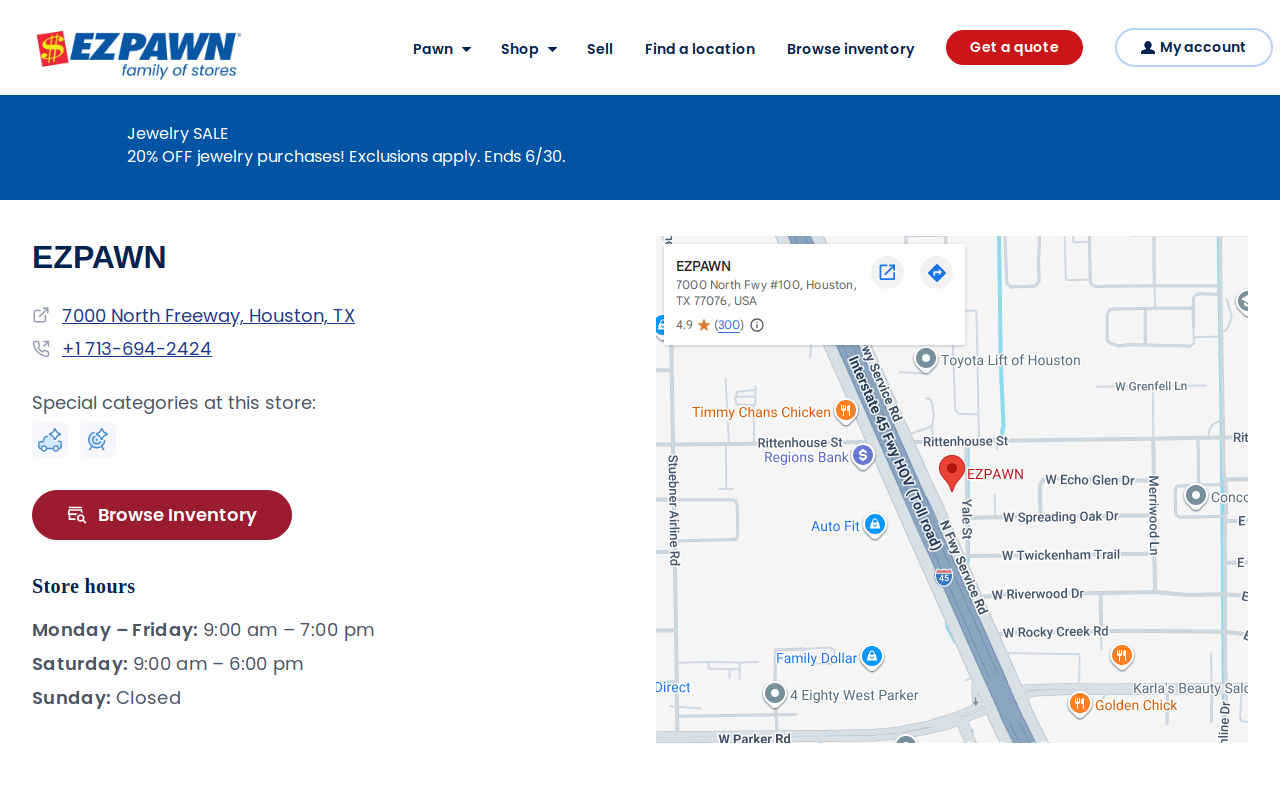Expand the Pawn dropdown menu
The height and width of the screenshot is (800, 1280).
442,49
